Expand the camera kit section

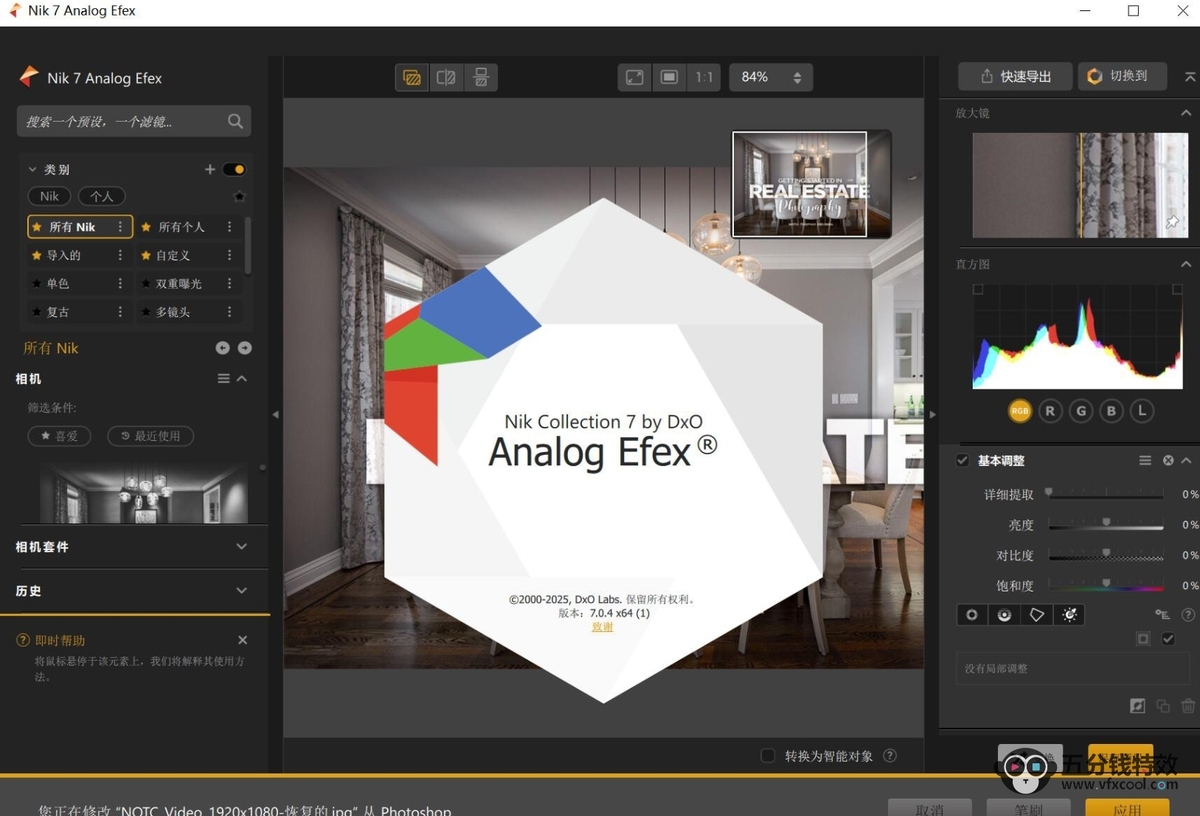pos(241,547)
